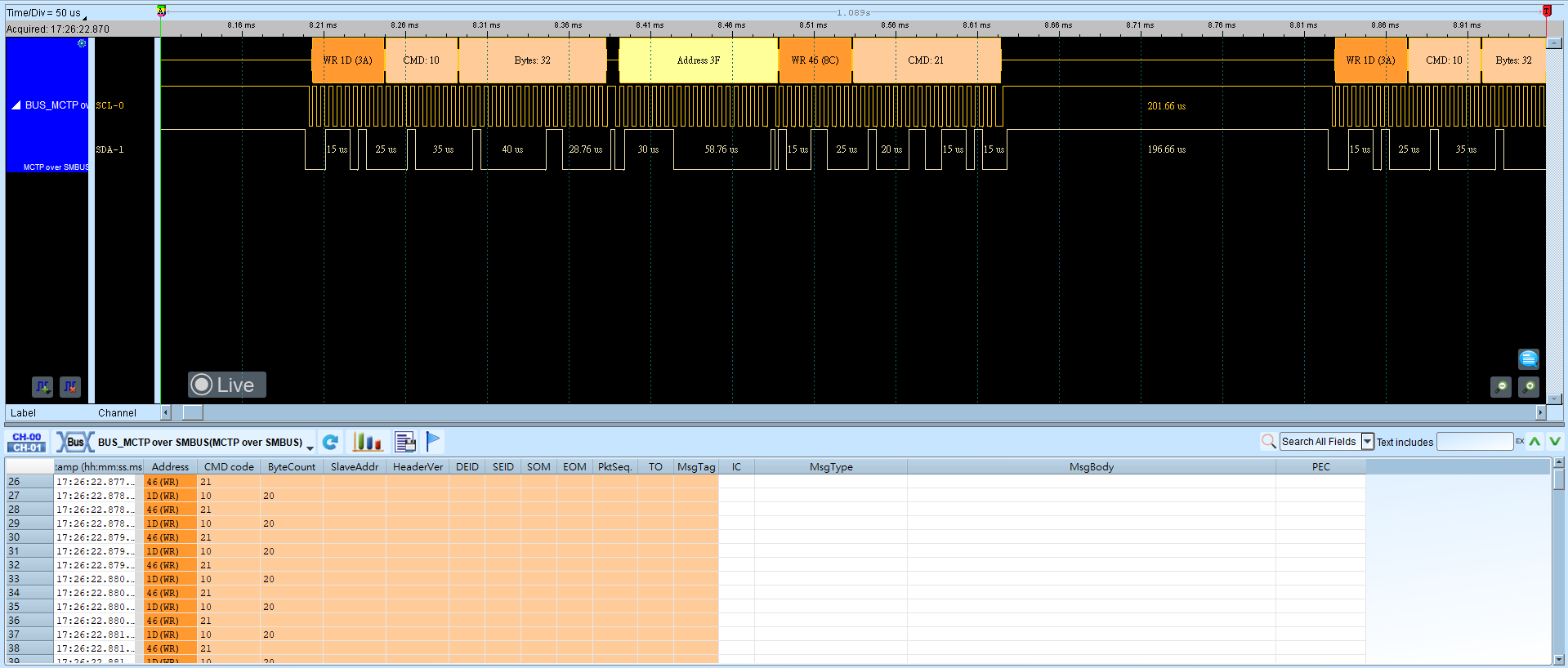Screen dimensions: 1568x668
Task: Select packet row 26 in table
Action: coord(686,482)
